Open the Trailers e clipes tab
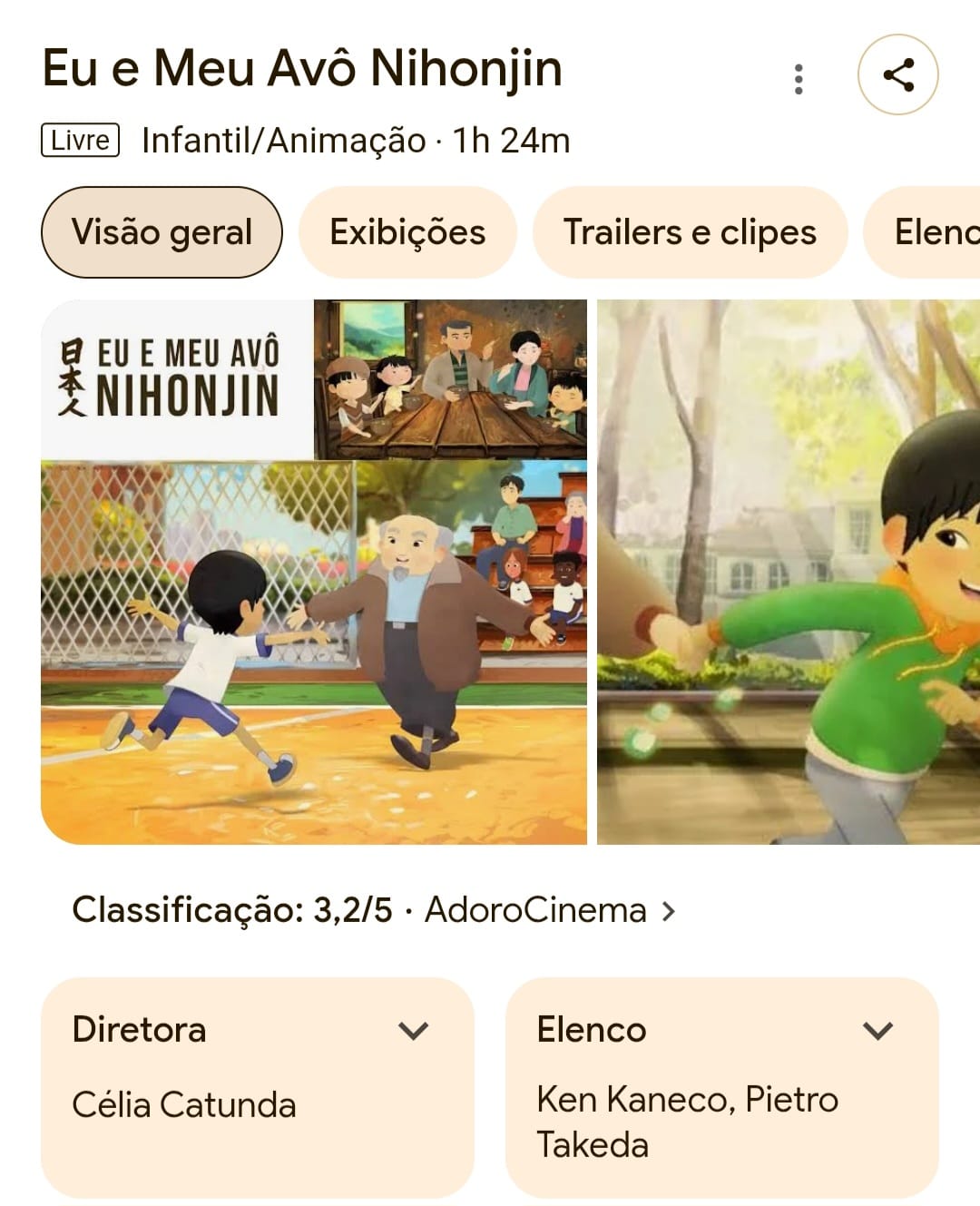980x1206 pixels. click(x=690, y=232)
